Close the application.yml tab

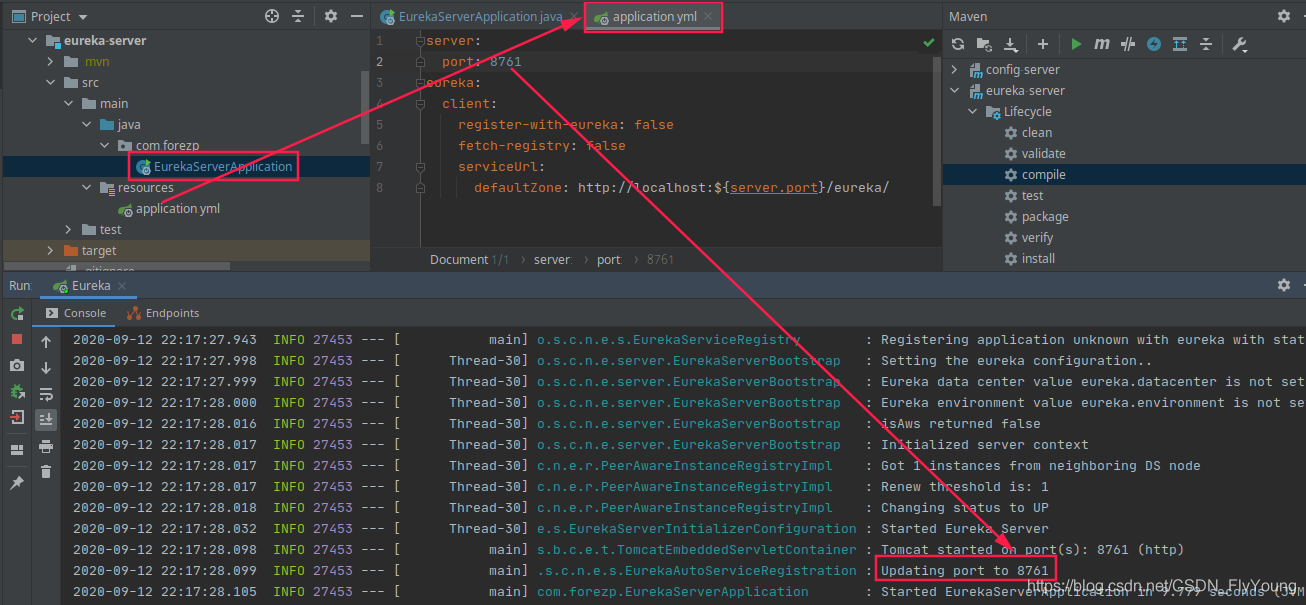point(708,17)
